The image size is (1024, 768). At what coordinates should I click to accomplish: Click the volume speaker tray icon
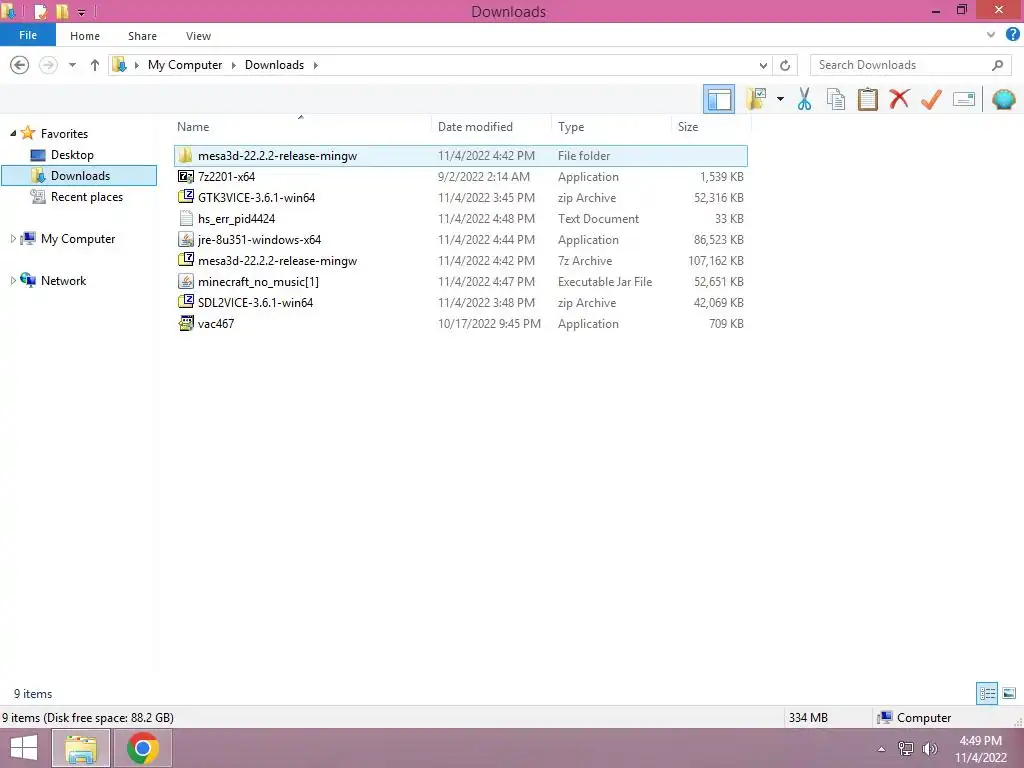coord(929,749)
